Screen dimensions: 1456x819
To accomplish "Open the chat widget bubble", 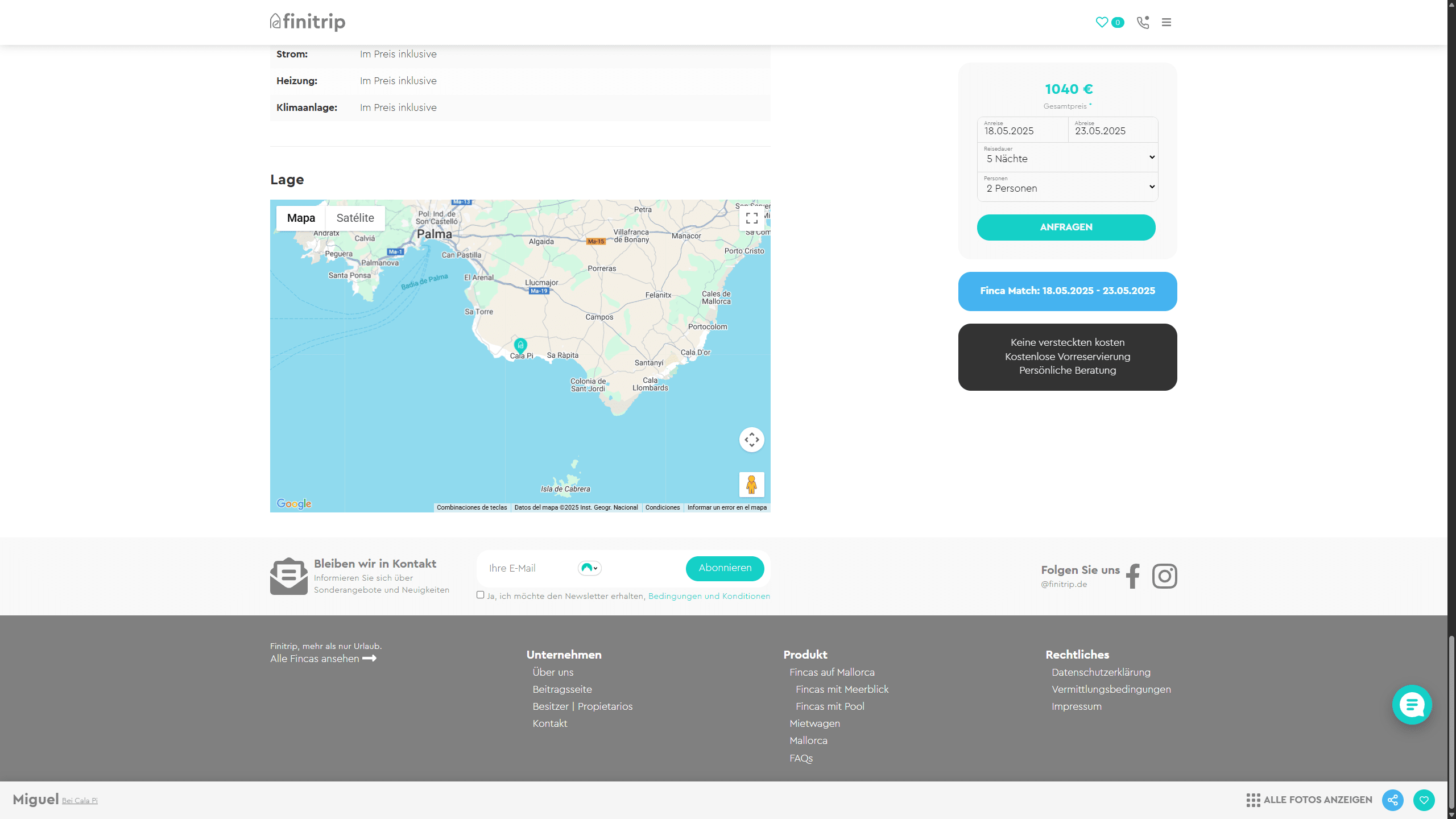I will click(1412, 705).
